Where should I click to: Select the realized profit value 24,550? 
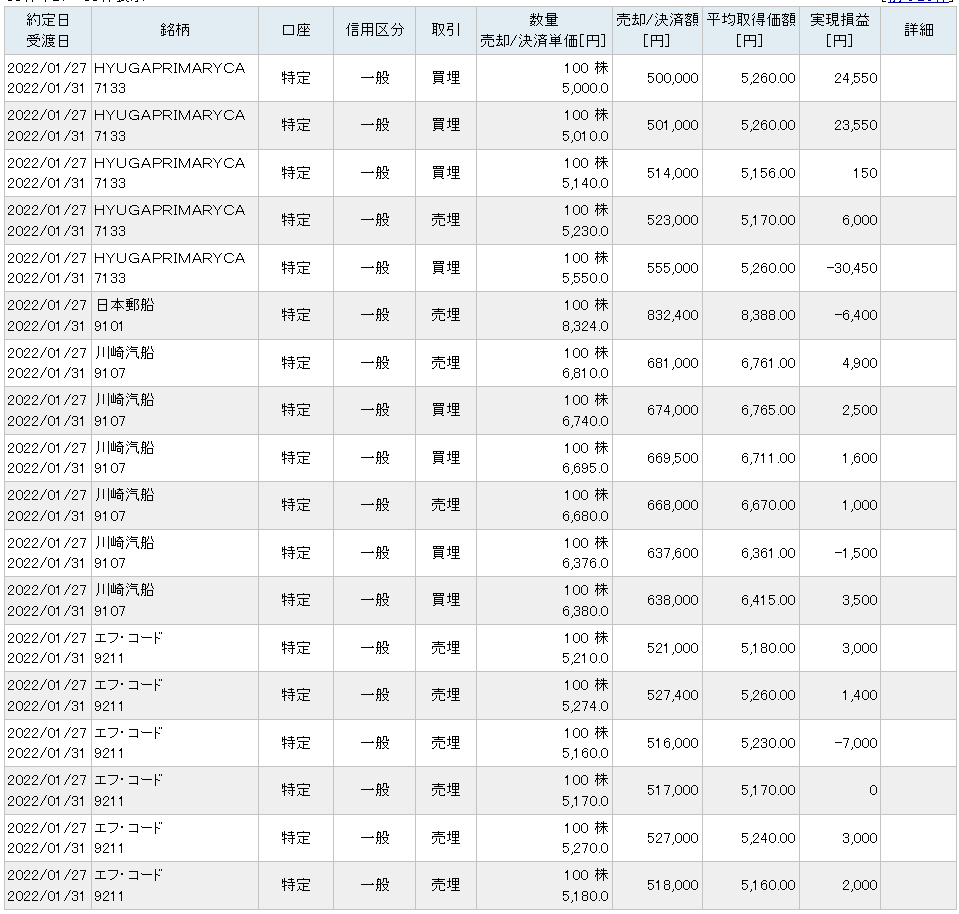tap(855, 78)
